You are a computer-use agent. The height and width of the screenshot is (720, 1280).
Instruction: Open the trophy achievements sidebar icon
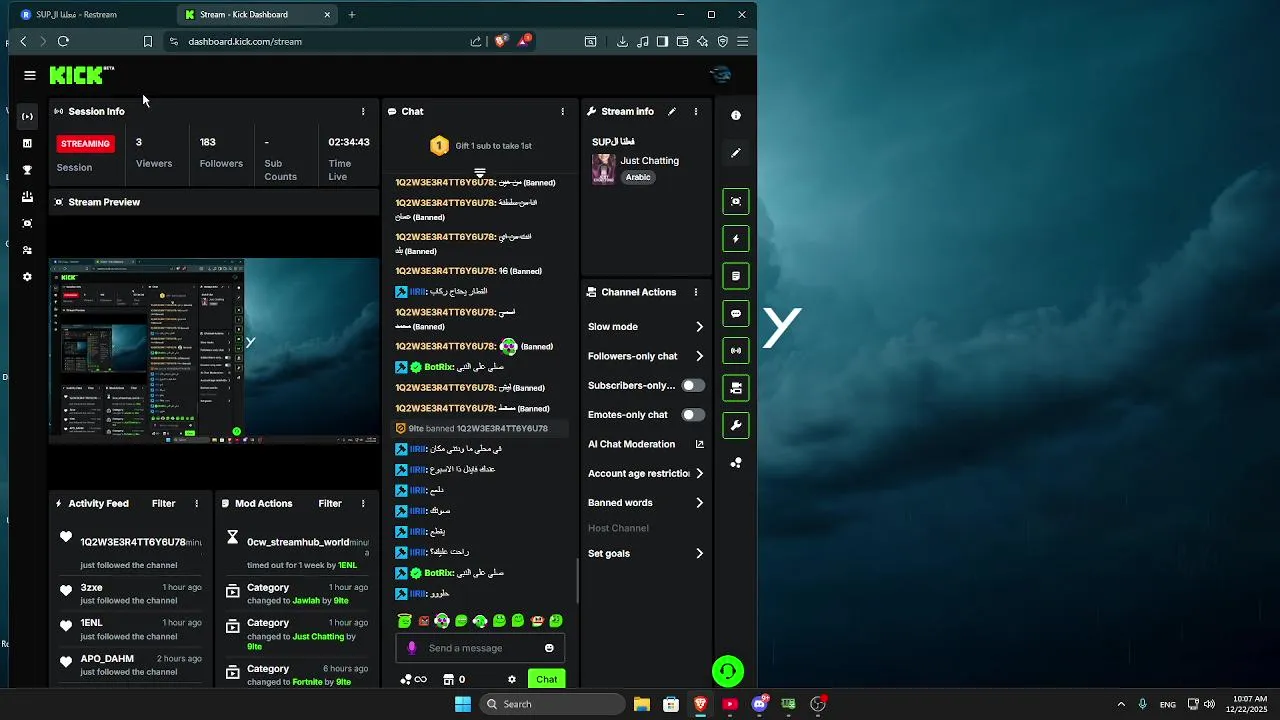pyautogui.click(x=27, y=170)
